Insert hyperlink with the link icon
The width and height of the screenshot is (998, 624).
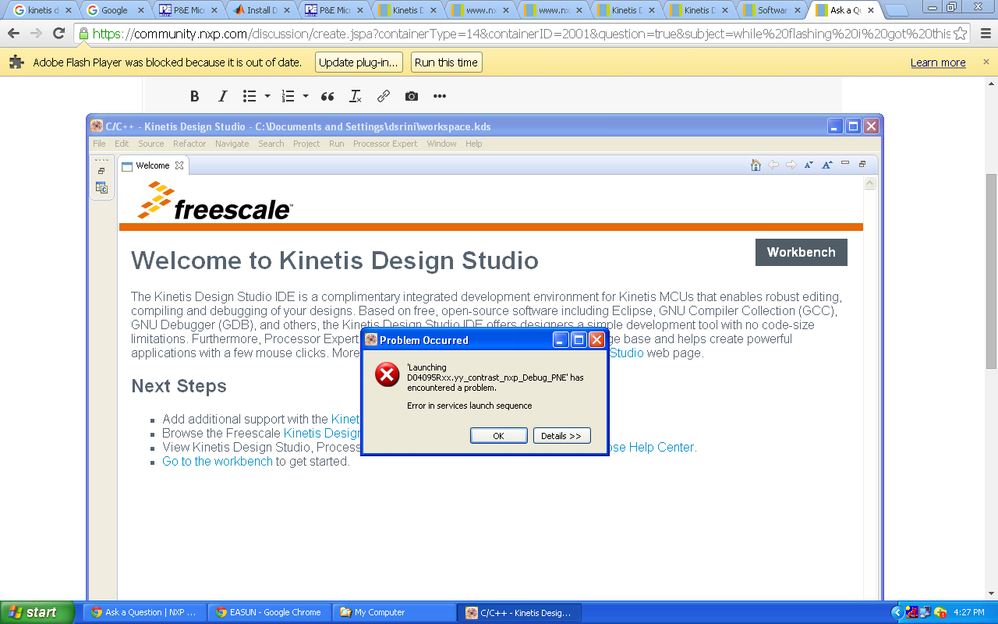point(383,96)
